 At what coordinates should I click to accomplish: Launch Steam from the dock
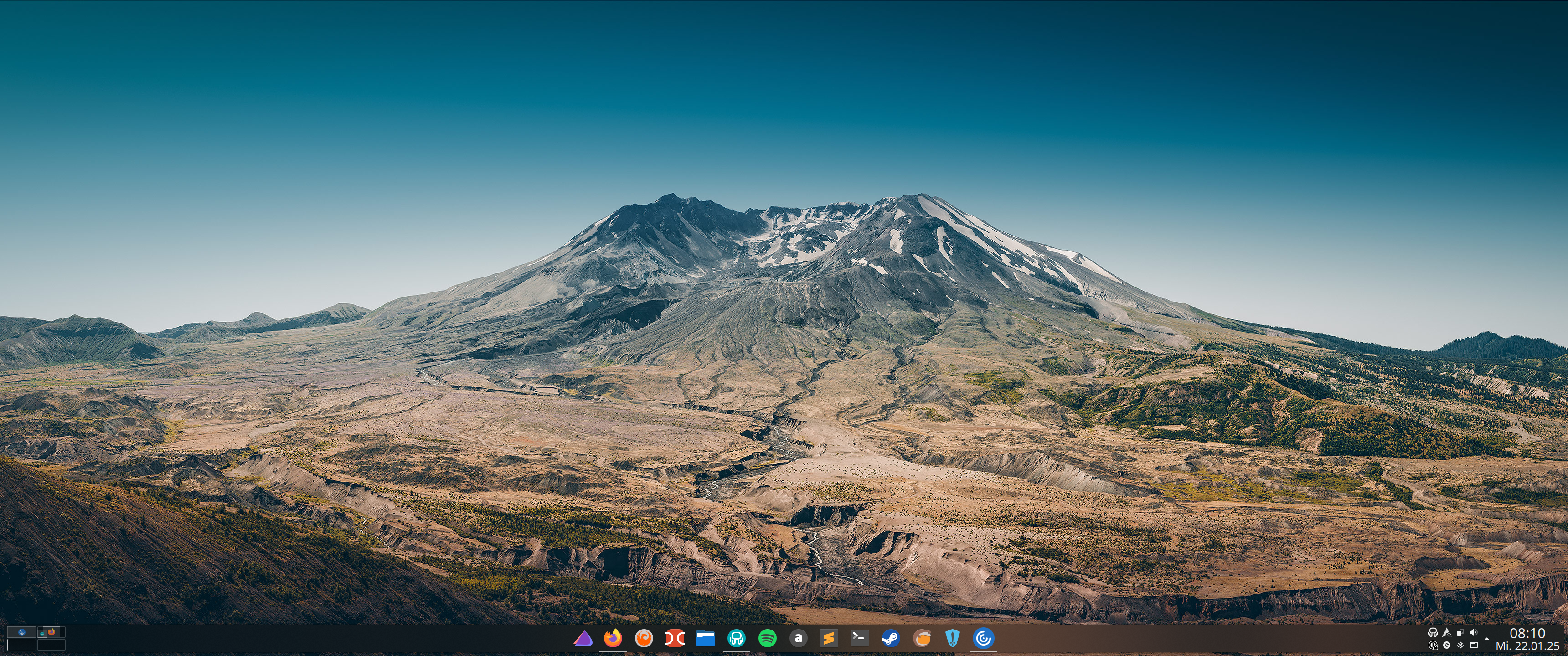pyautogui.click(x=891, y=638)
